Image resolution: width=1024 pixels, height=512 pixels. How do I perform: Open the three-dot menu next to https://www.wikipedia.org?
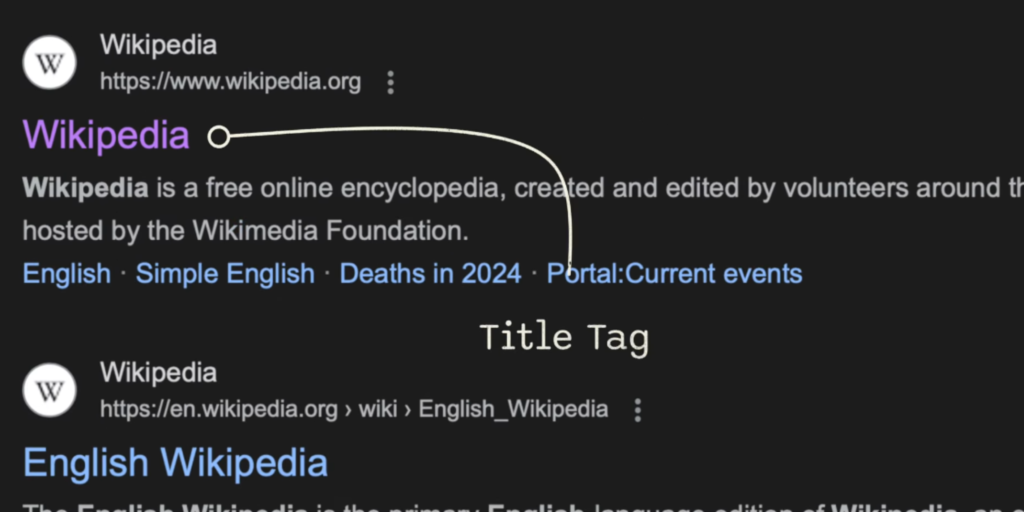[x=391, y=83]
